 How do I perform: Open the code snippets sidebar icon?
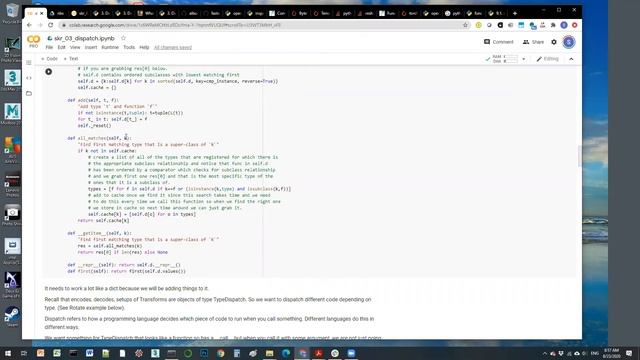(29, 78)
